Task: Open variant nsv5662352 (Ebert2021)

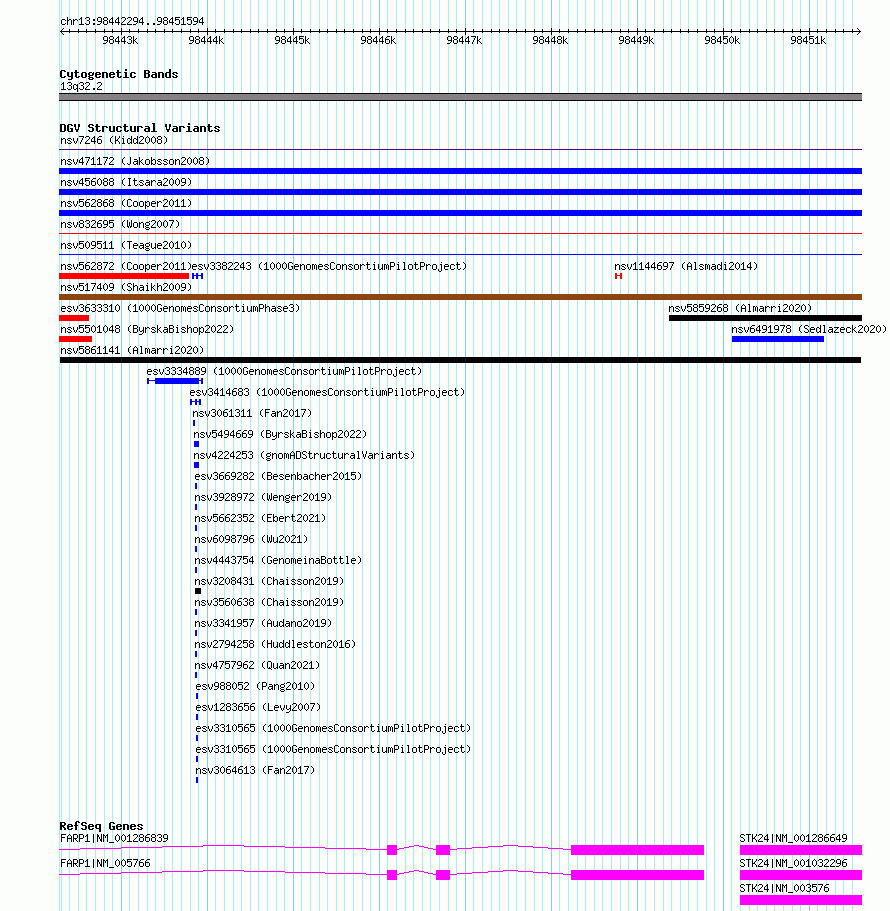Action: tap(260, 518)
